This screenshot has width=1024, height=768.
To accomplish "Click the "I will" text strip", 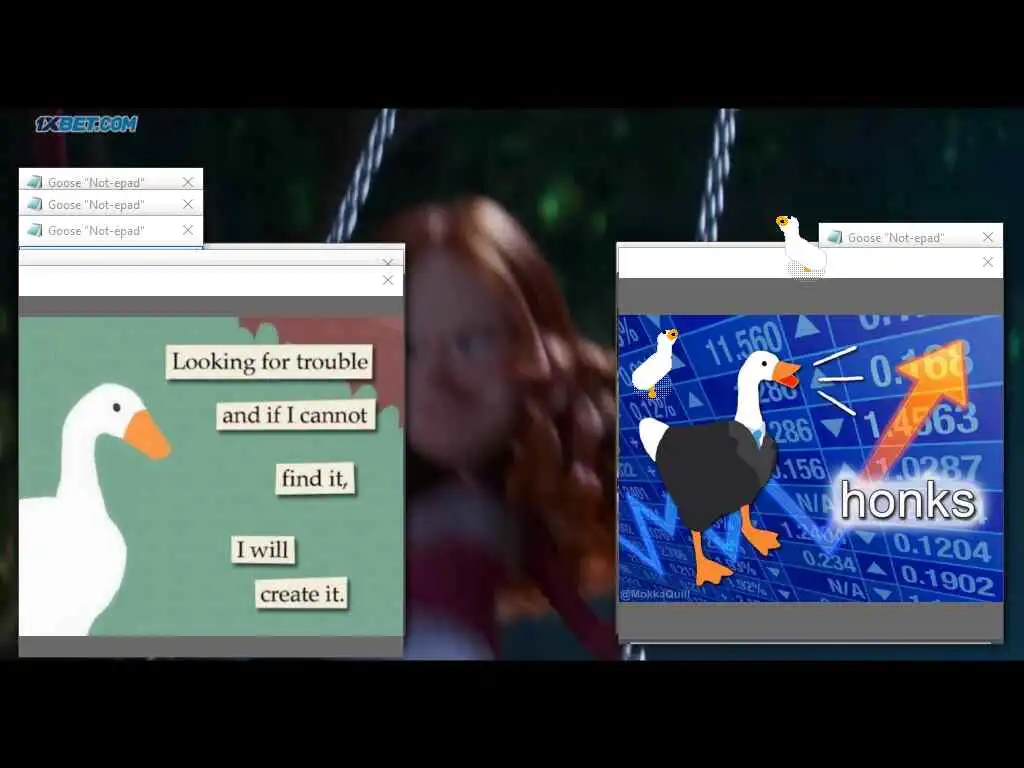I will click(x=263, y=549).
